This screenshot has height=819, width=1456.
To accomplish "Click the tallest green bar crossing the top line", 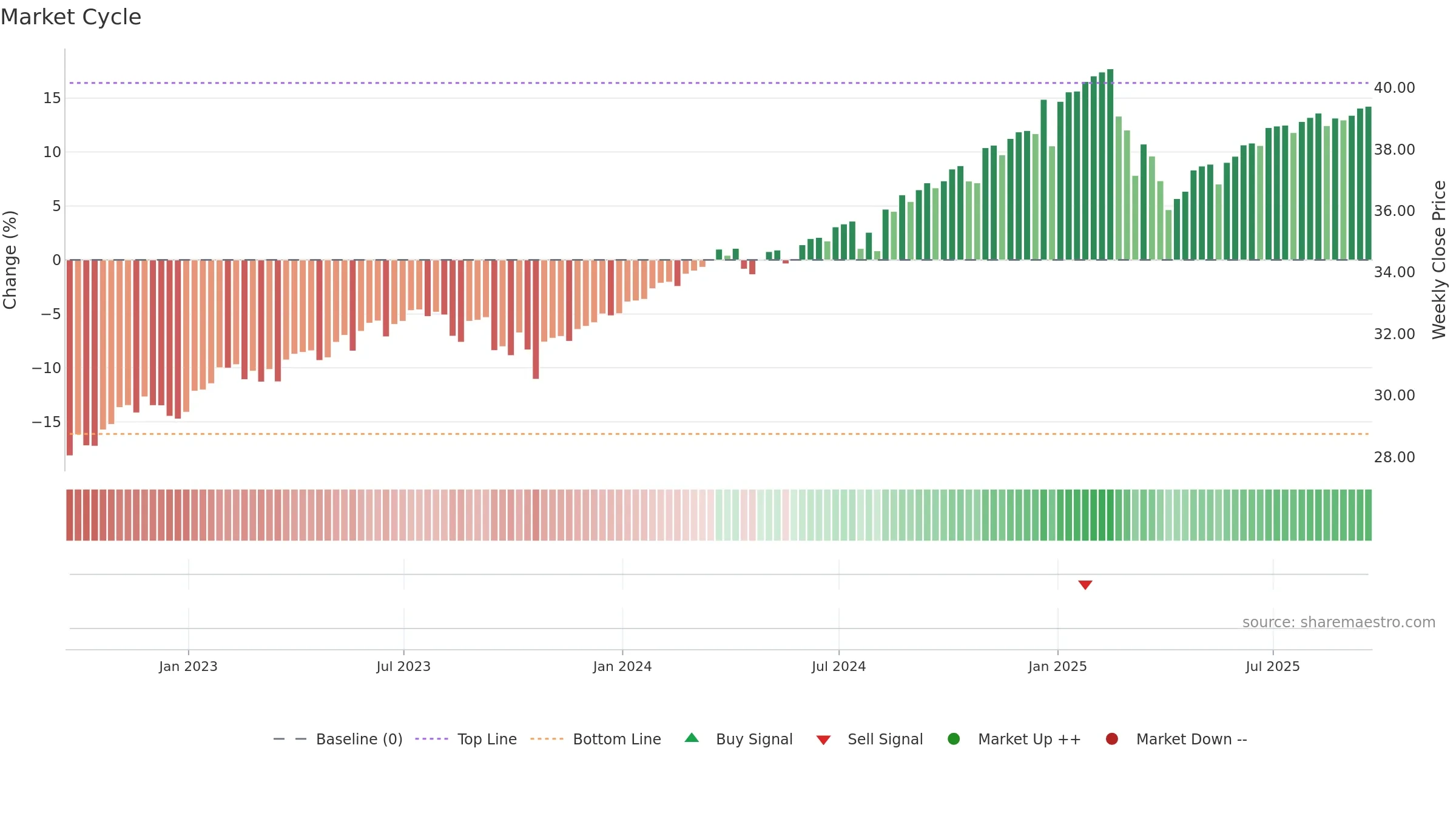I will coord(1110,164).
